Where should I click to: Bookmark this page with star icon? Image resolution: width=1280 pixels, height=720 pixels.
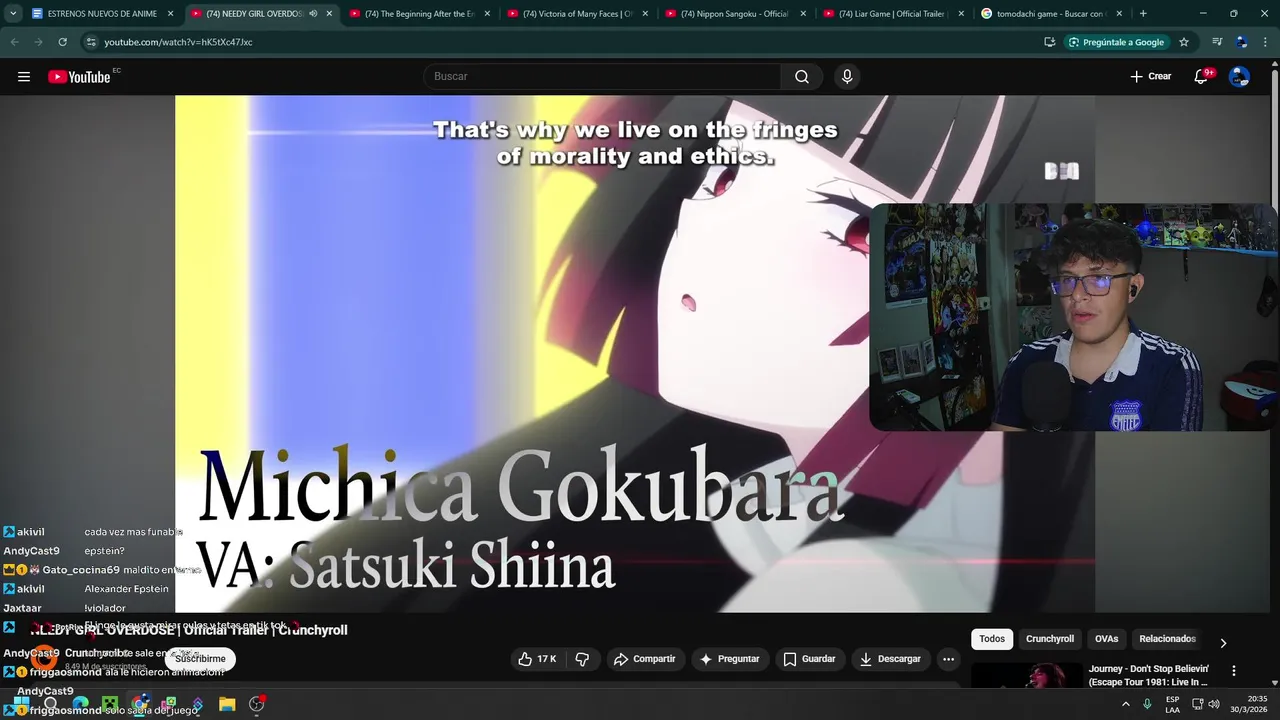(x=1184, y=42)
